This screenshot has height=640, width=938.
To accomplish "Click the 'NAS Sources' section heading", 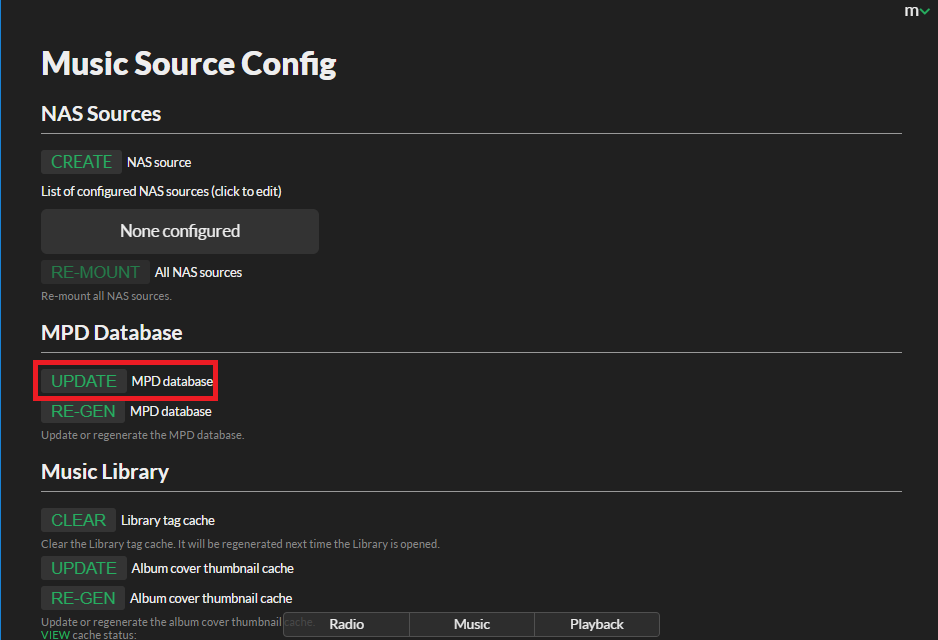I will (x=101, y=114).
